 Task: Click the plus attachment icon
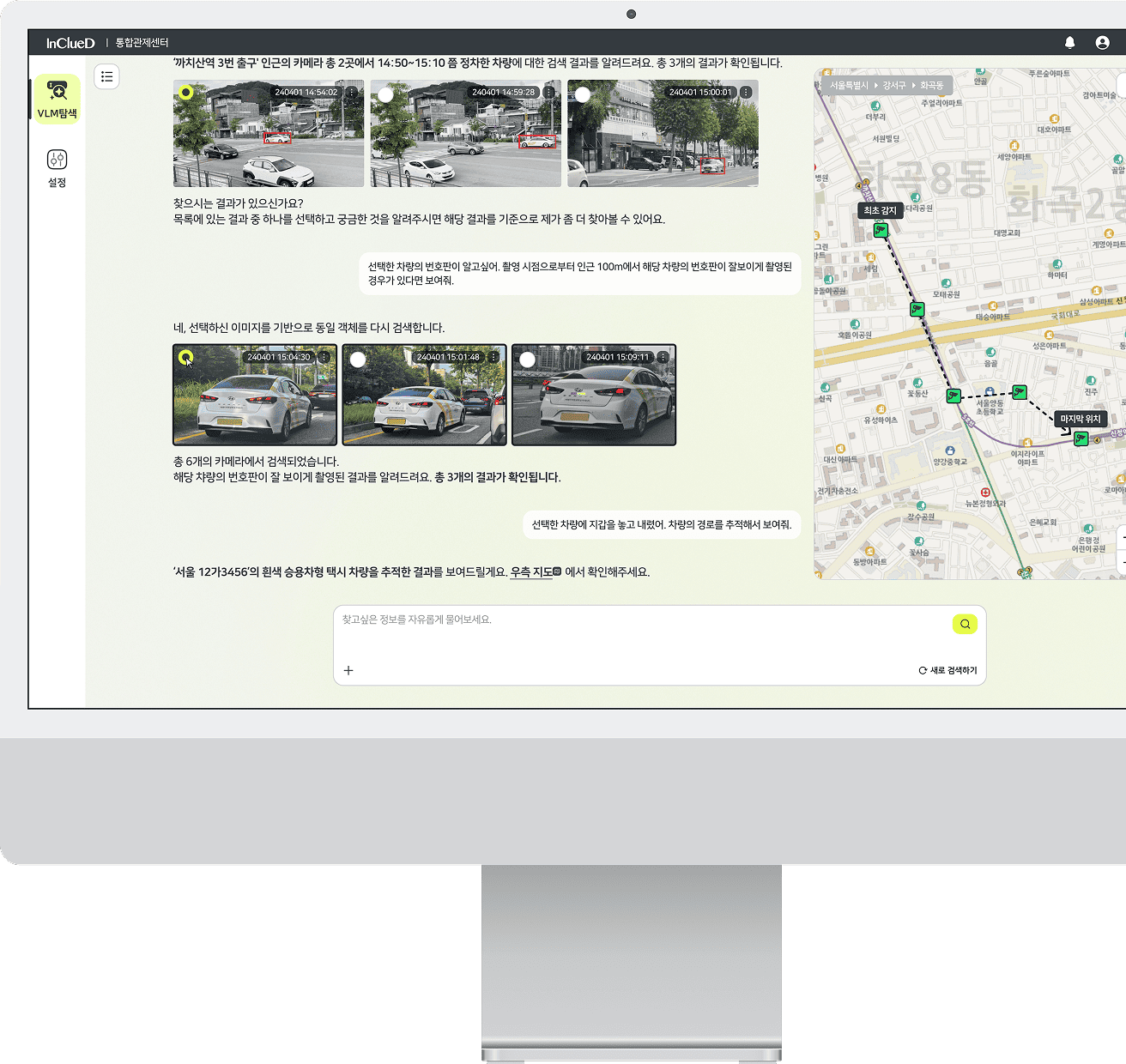click(x=348, y=670)
